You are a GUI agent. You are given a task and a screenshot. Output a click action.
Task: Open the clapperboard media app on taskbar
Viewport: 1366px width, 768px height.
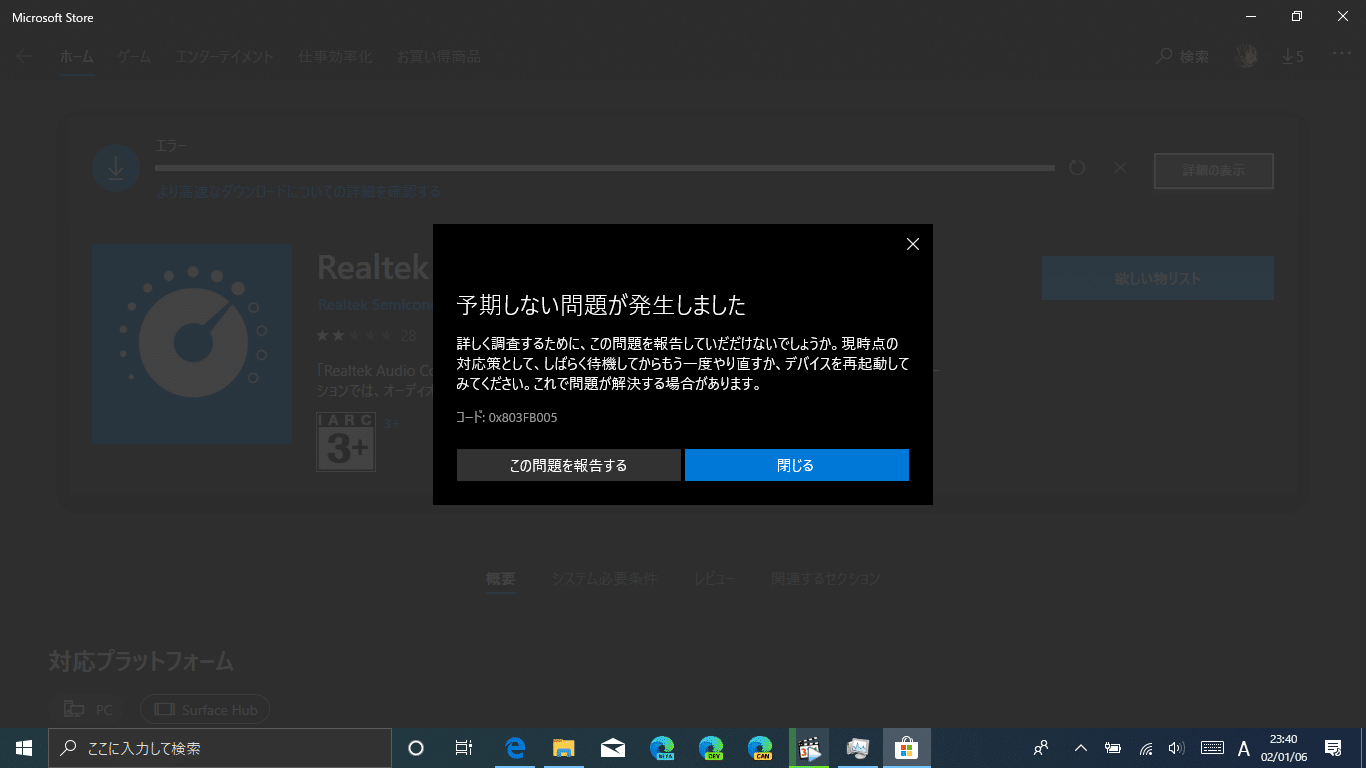pos(809,748)
